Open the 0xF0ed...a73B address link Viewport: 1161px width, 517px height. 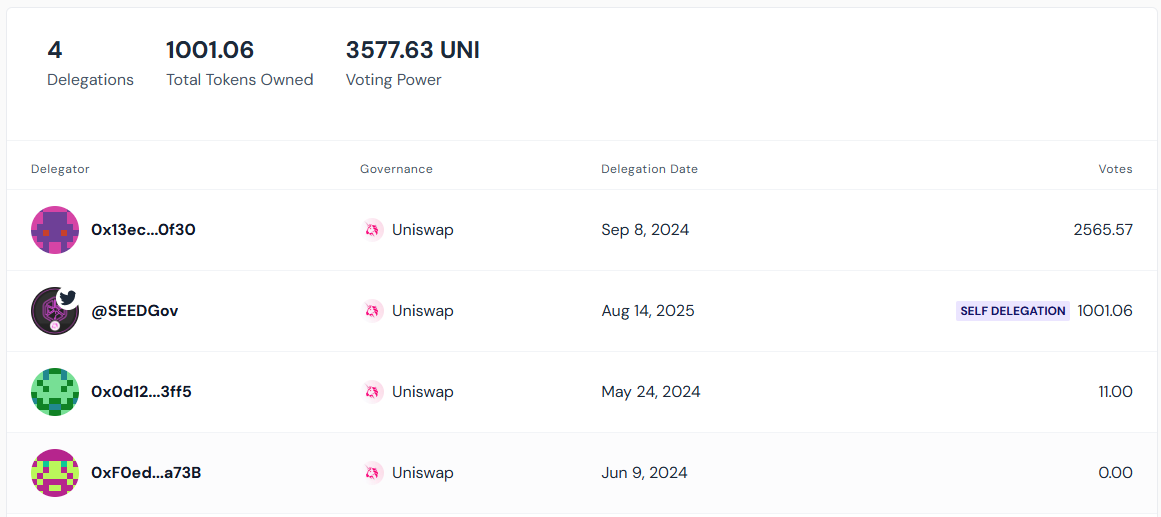[146, 473]
